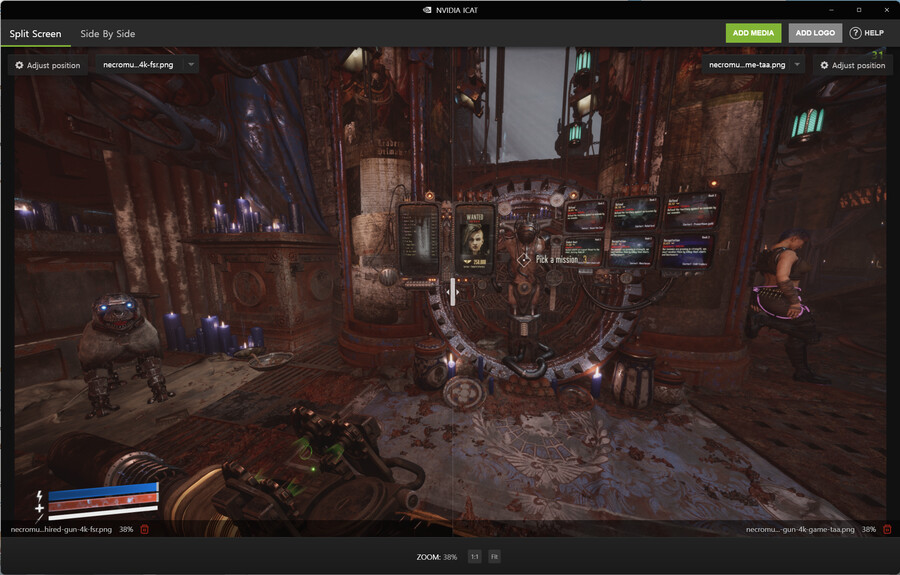This screenshot has width=900, height=575.
Task: Switch to the Side By Side tab
Action: (x=107, y=34)
